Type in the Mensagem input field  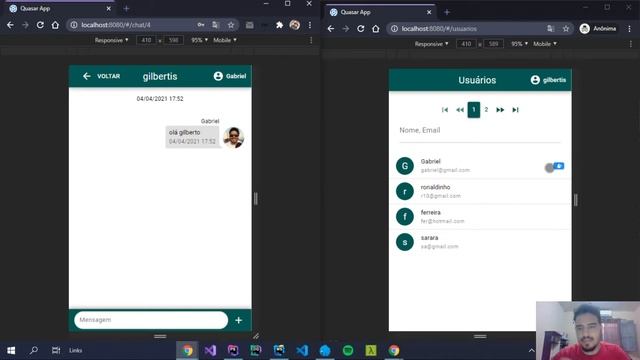pyautogui.click(x=151, y=320)
